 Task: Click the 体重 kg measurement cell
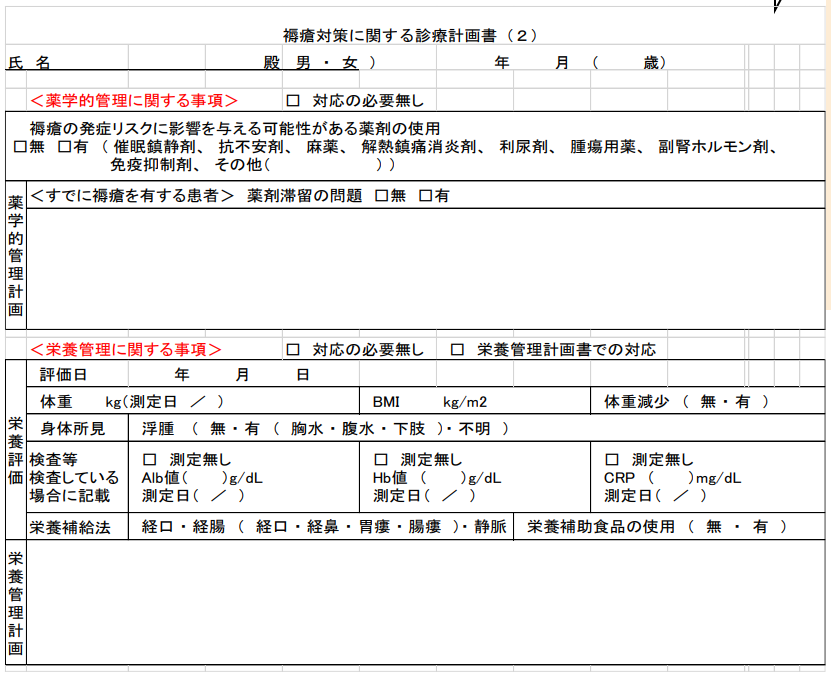click(193, 402)
